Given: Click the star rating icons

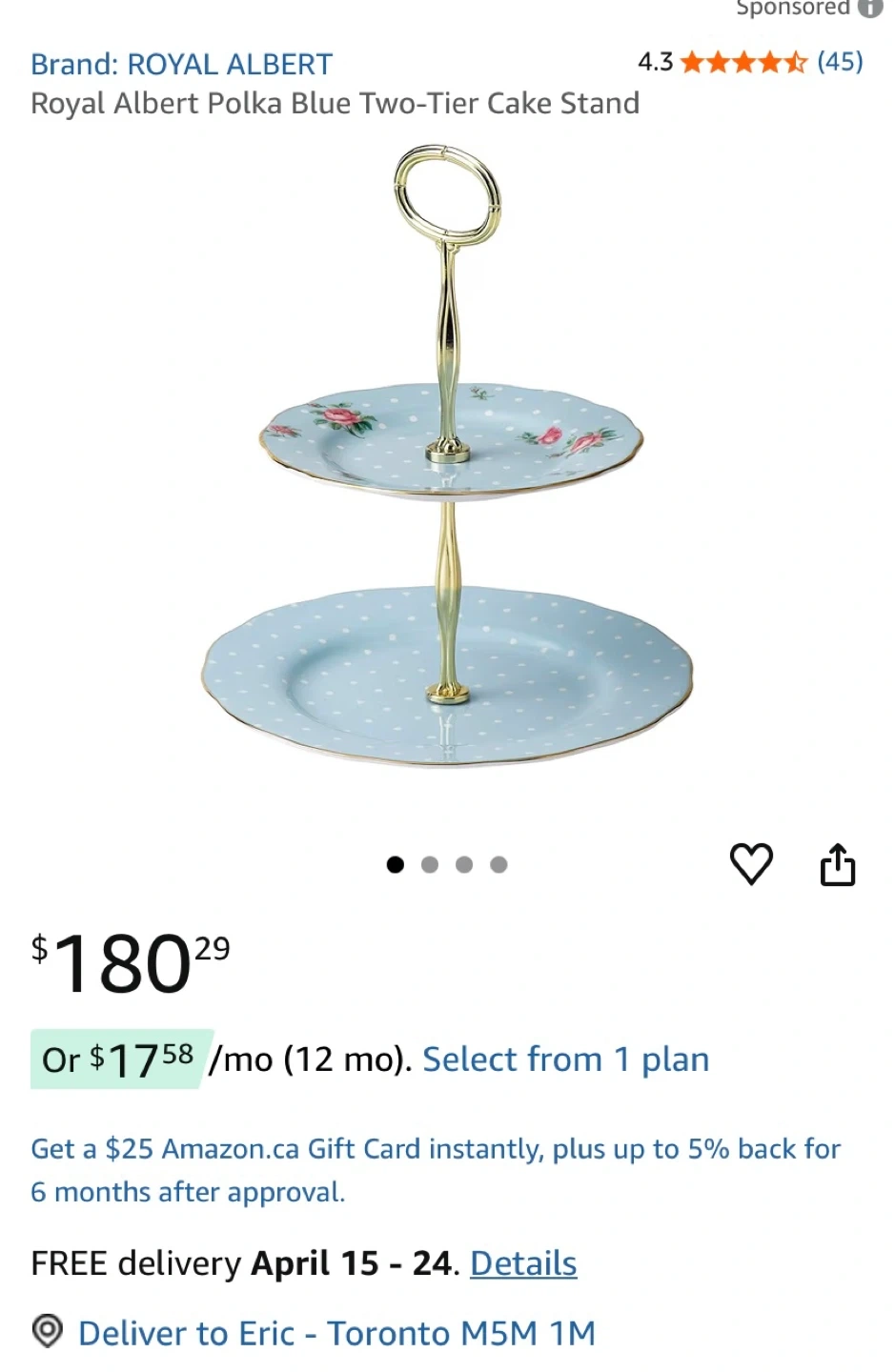Looking at the screenshot, I should point(743,63).
